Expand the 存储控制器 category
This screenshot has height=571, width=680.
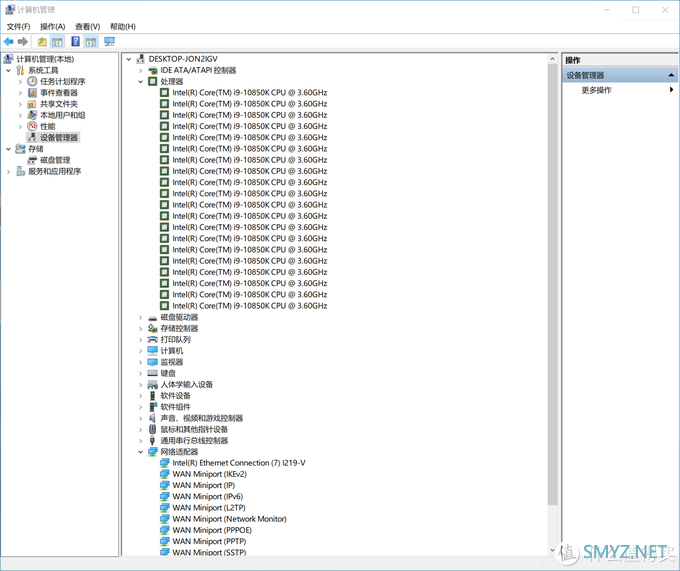(x=141, y=329)
